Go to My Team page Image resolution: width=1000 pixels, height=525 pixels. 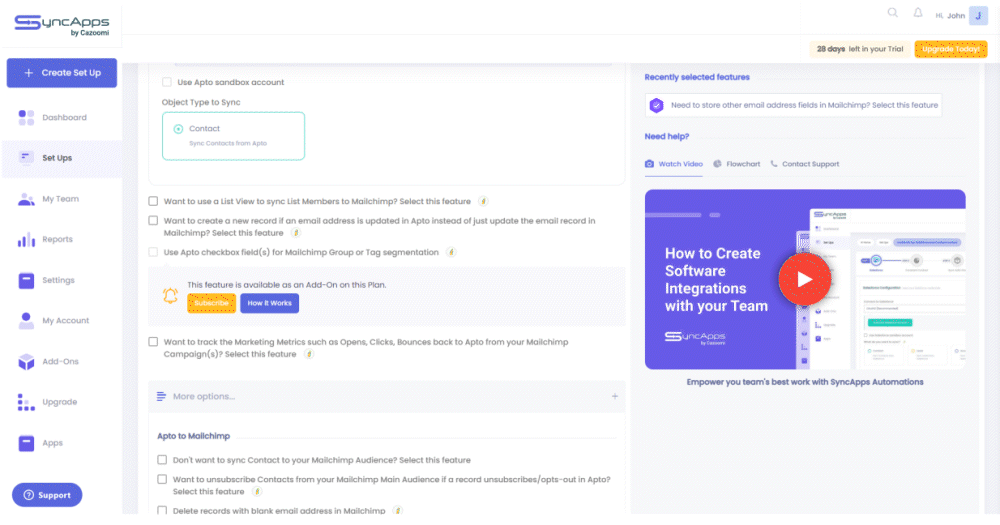tap(61, 199)
